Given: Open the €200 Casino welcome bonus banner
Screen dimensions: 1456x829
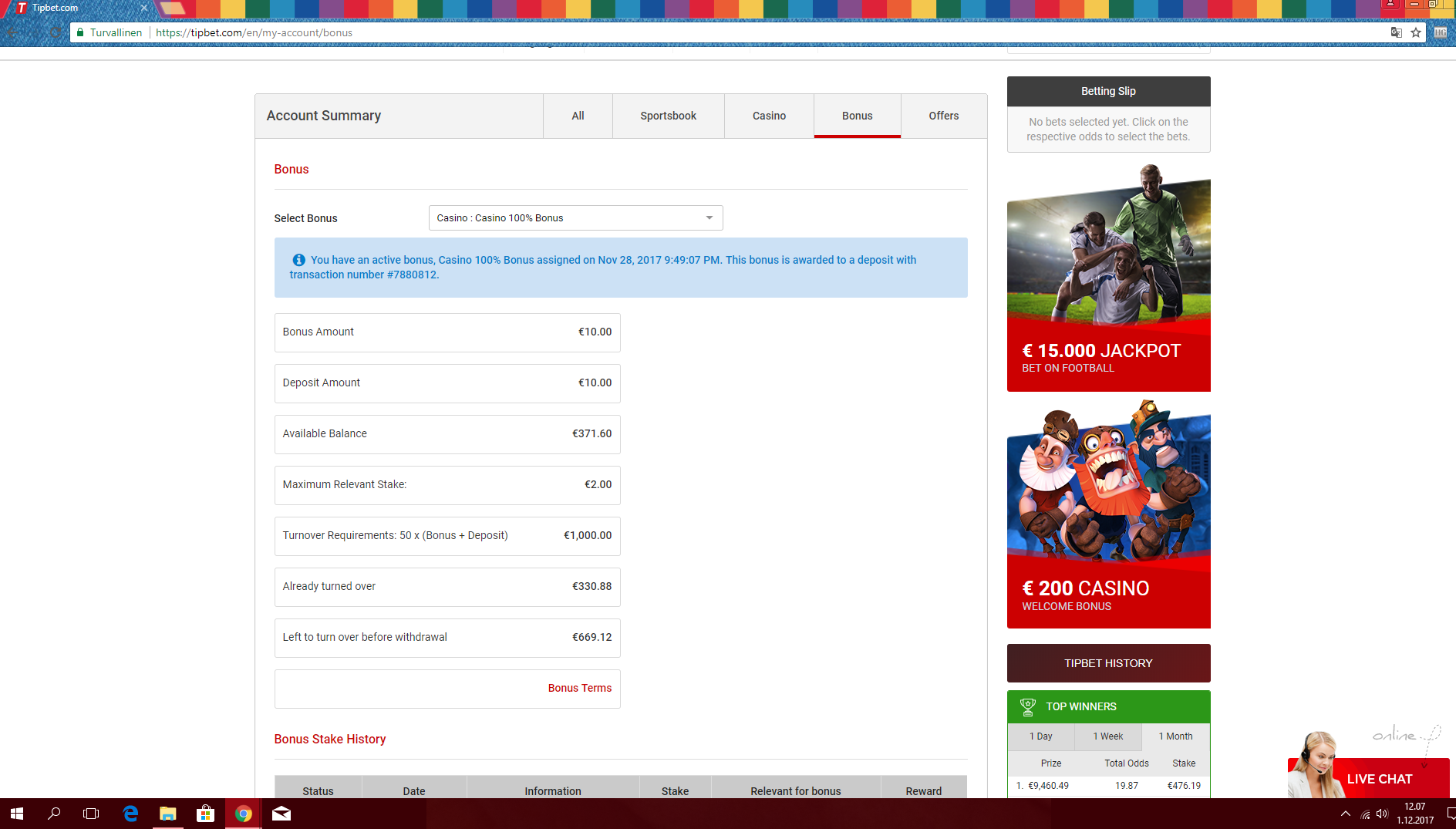Looking at the screenshot, I should (x=1108, y=514).
